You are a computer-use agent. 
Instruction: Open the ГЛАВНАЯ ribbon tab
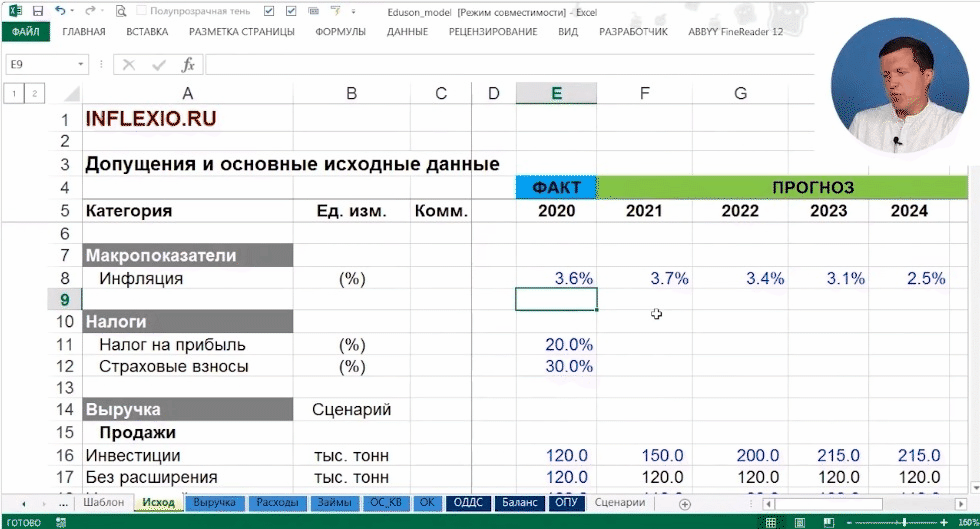(84, 31)
